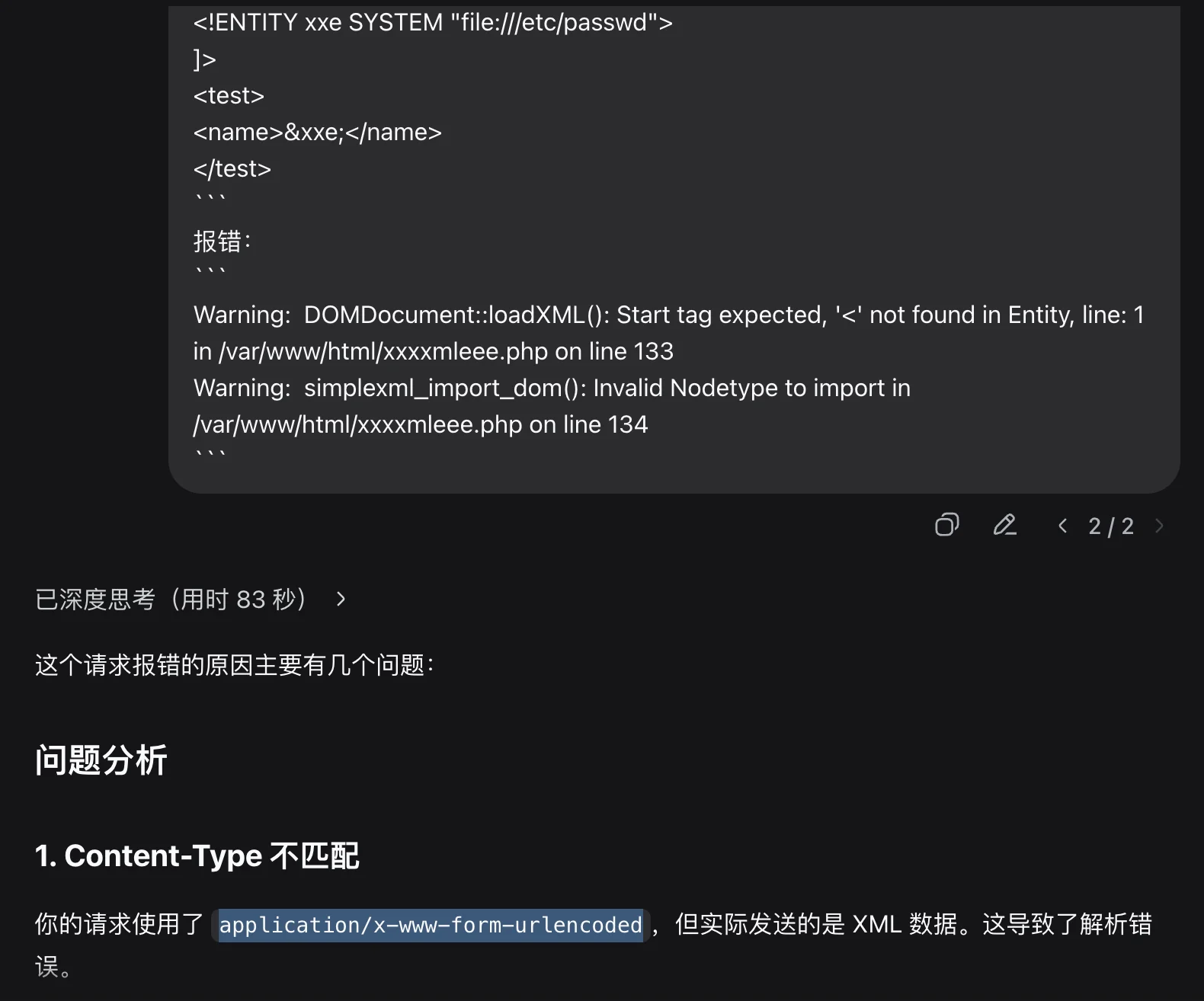The height and width of the screenshot is (1001, 1204).
Task: Click the closing </test> tag line
Action: tap(232, 169)
